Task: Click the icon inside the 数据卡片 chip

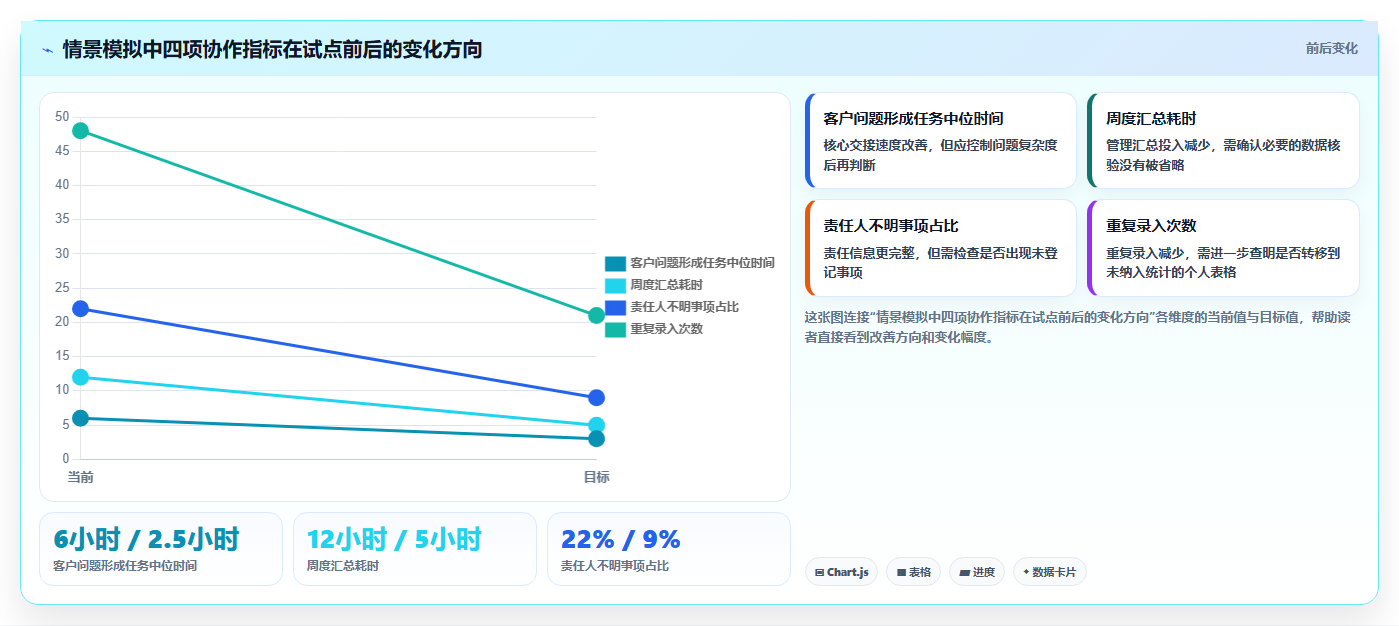Action: click(1026, 573)
